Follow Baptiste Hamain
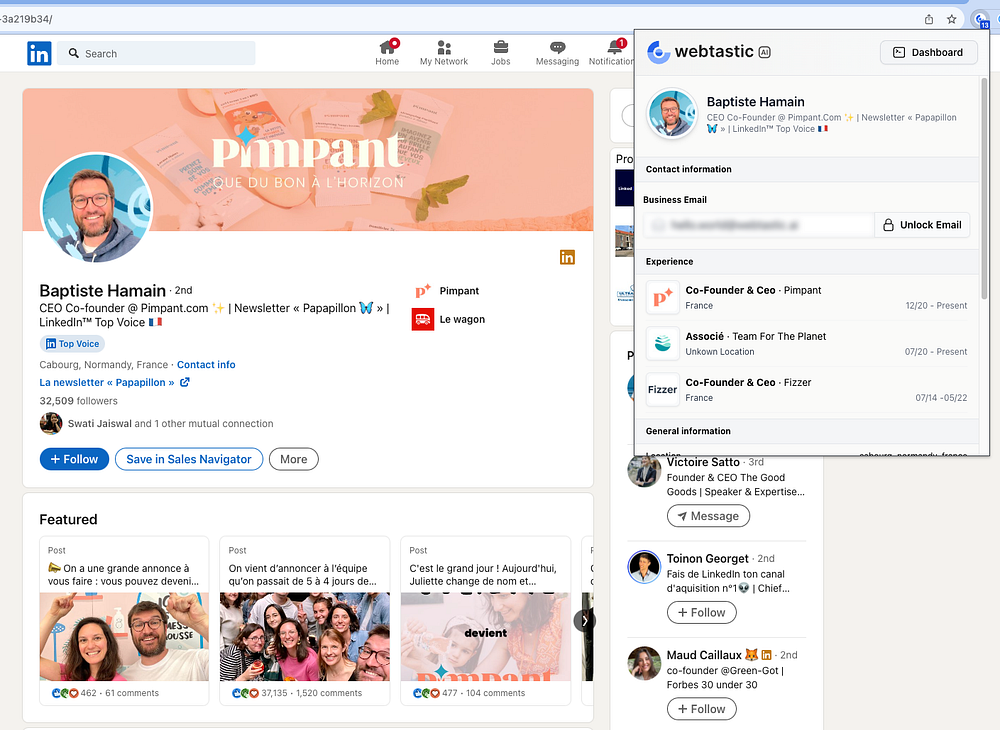The width and height of the screenshot is (1000, 730). coord(75,459)
